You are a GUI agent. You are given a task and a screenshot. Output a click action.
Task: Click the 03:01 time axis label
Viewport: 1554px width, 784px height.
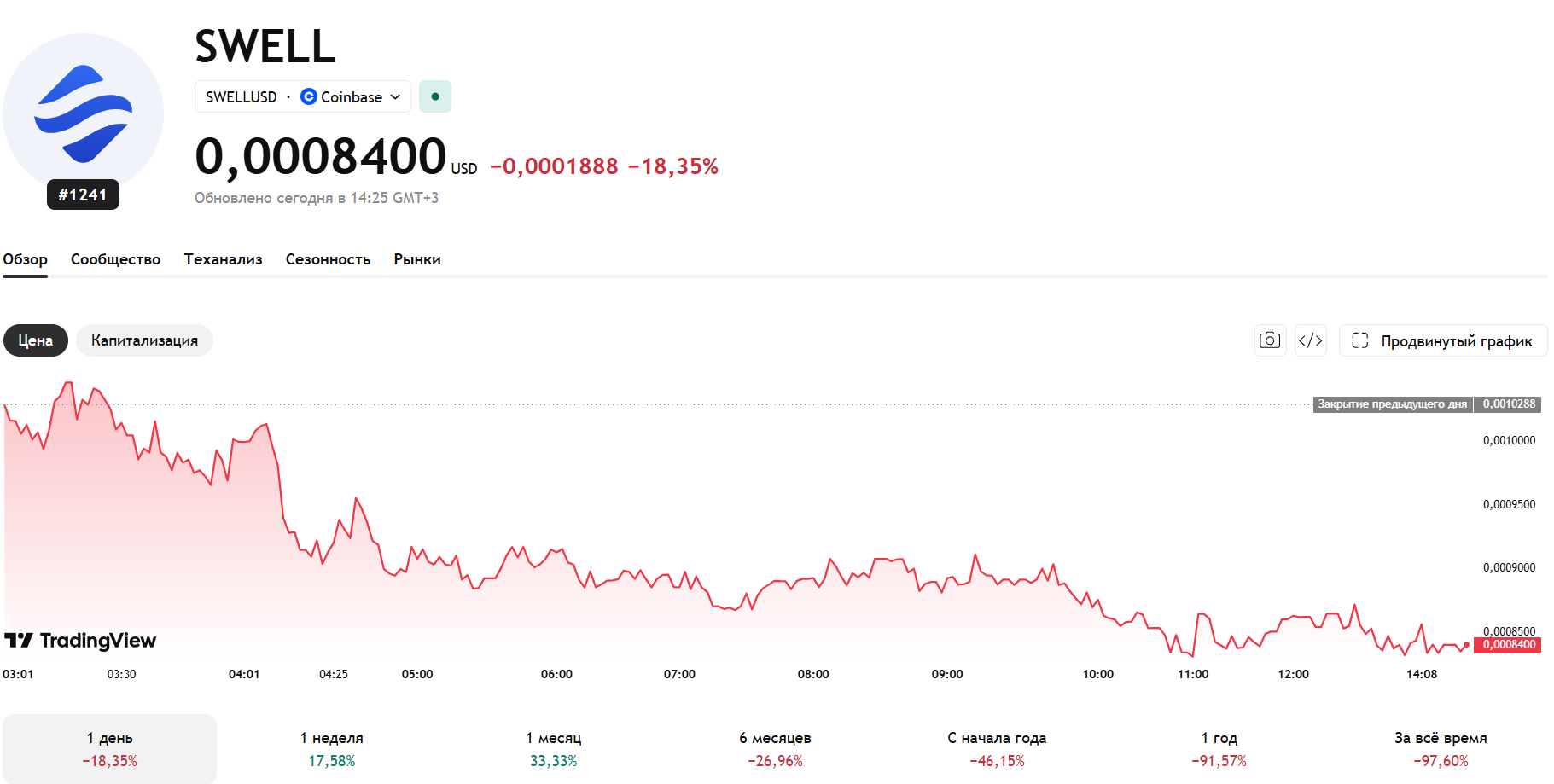point(18,674)
